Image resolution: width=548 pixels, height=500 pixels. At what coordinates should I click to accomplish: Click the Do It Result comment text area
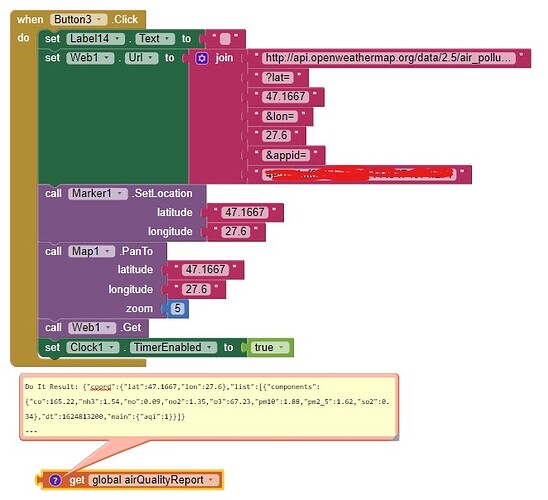(x=209, y=407)
